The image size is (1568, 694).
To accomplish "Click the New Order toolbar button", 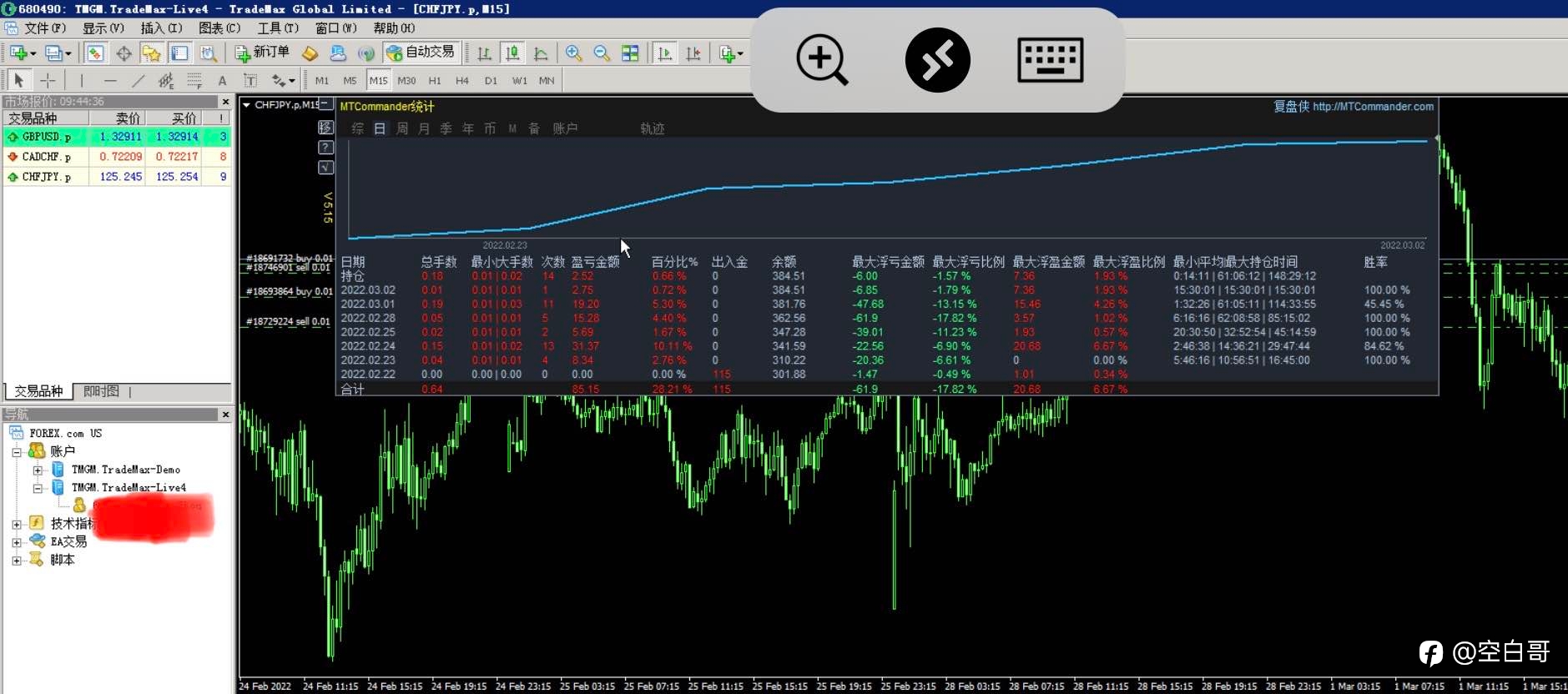I will (x=262, y=53).
